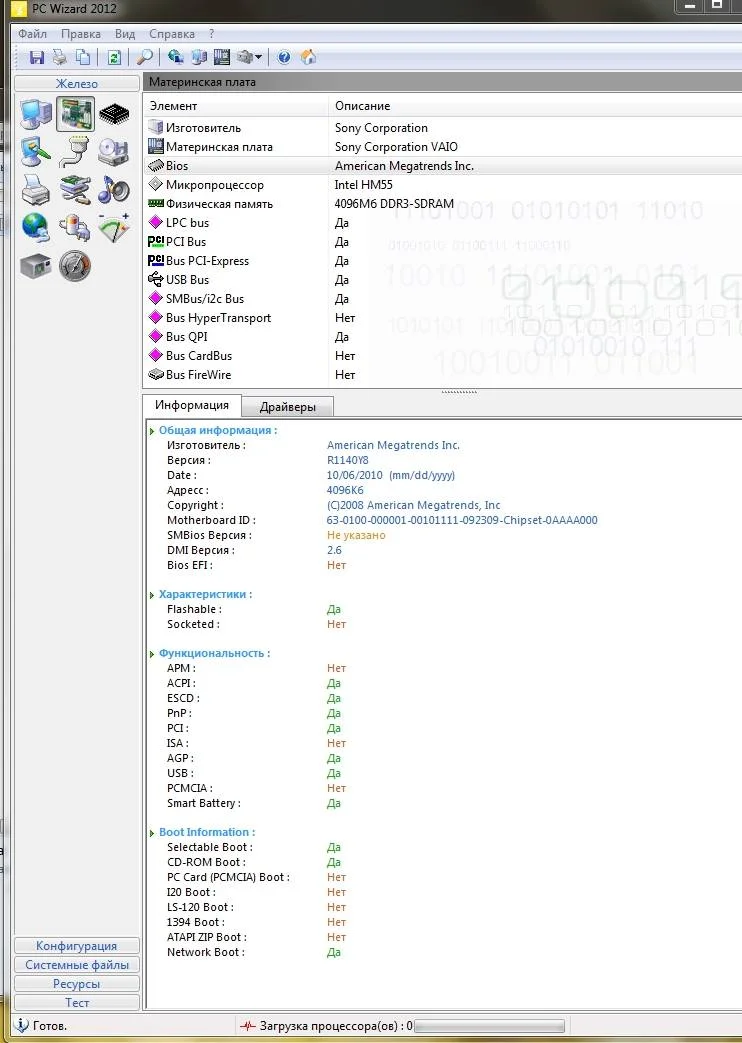Click the Print toolbar icon
Screen dimensions: 742x1043
pos(60,57)
